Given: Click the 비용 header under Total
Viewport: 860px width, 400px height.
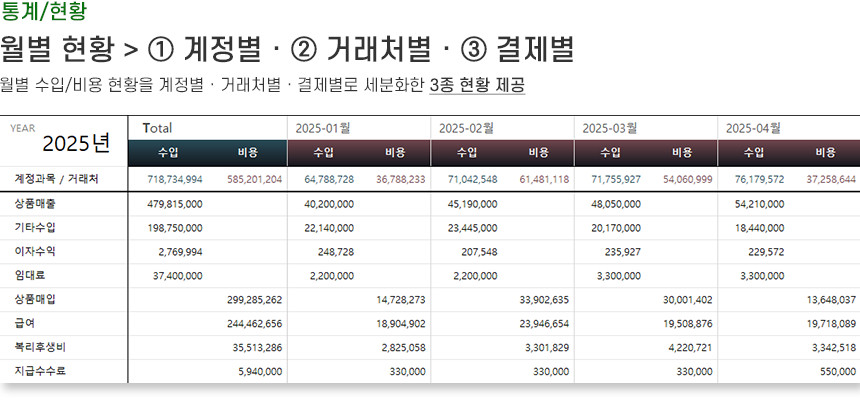Looking at the screenshot, I should (247, 153).
